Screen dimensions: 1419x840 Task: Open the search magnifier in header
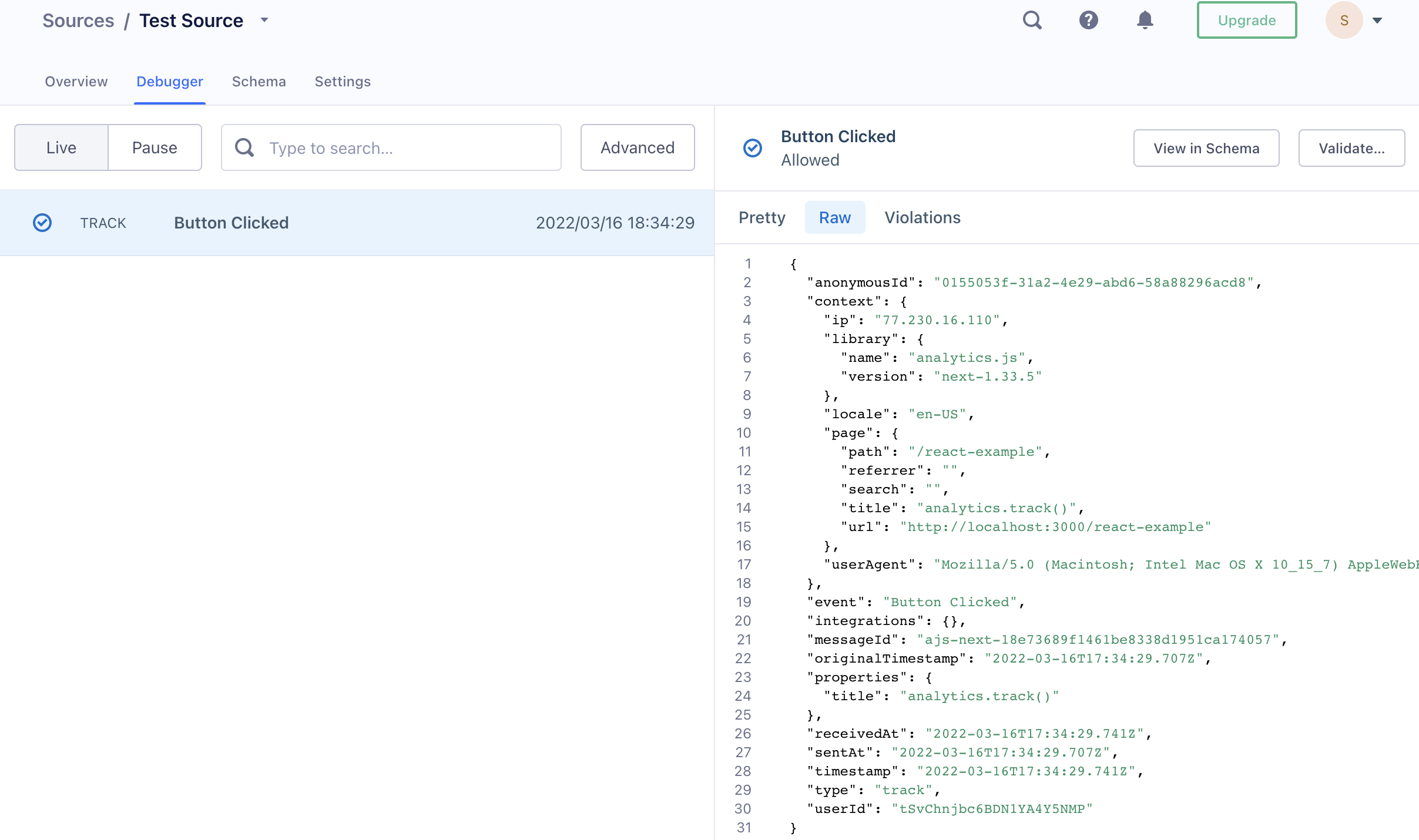click(1032, 21)
